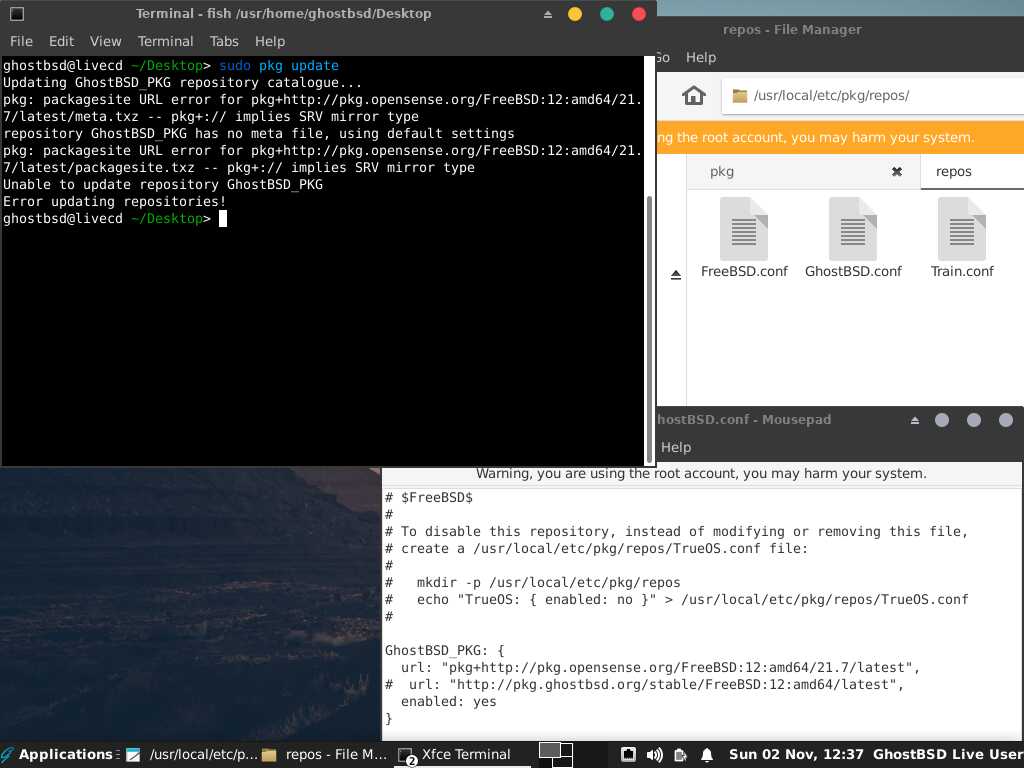1024x768 pixels.
Task: Switch to Xfce Terminal from taskbar
Action: pyautogui.click(x=455, y=754)
